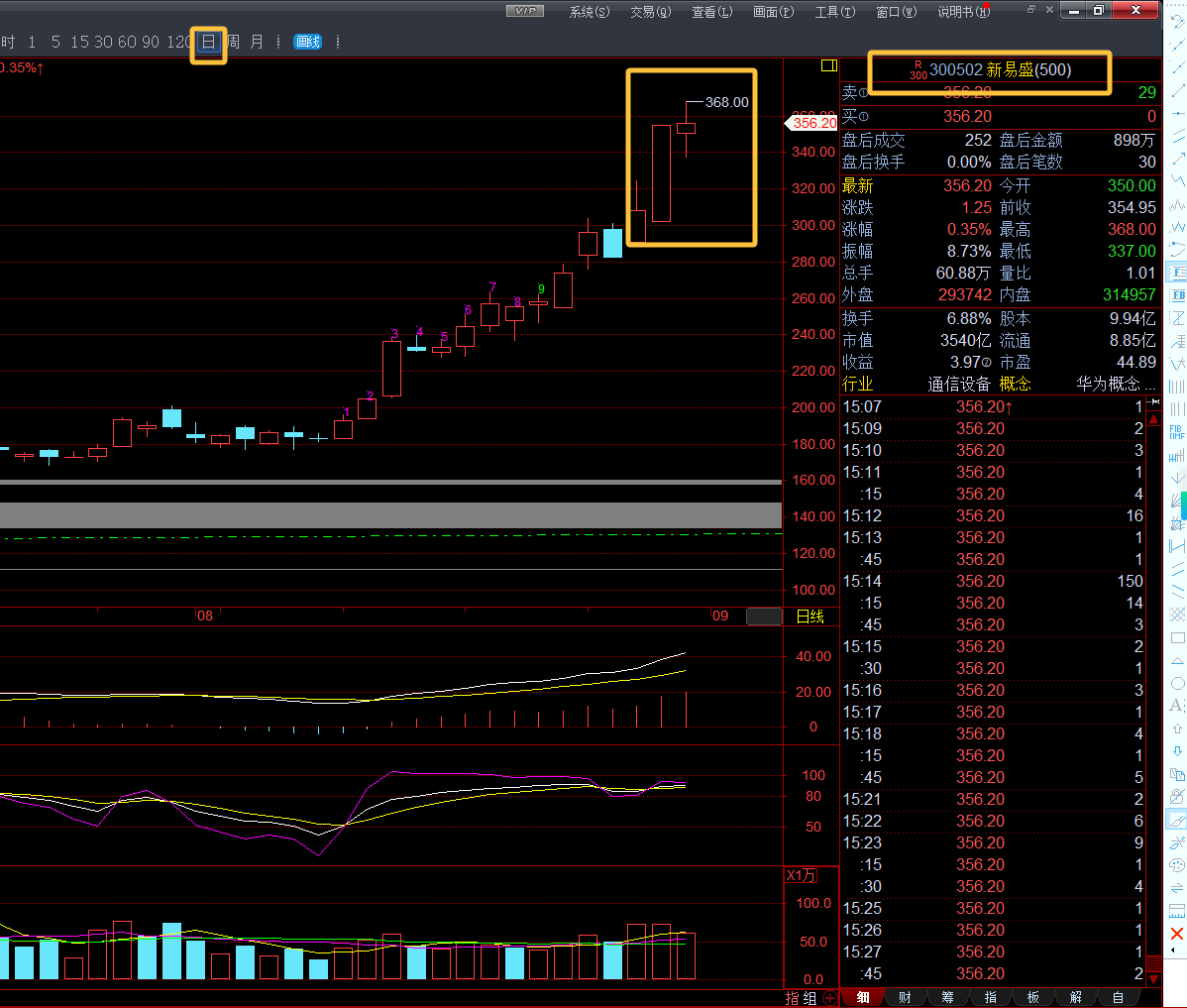Click the VIP button
This screenshot has height=1008, width=1187.
524,11
